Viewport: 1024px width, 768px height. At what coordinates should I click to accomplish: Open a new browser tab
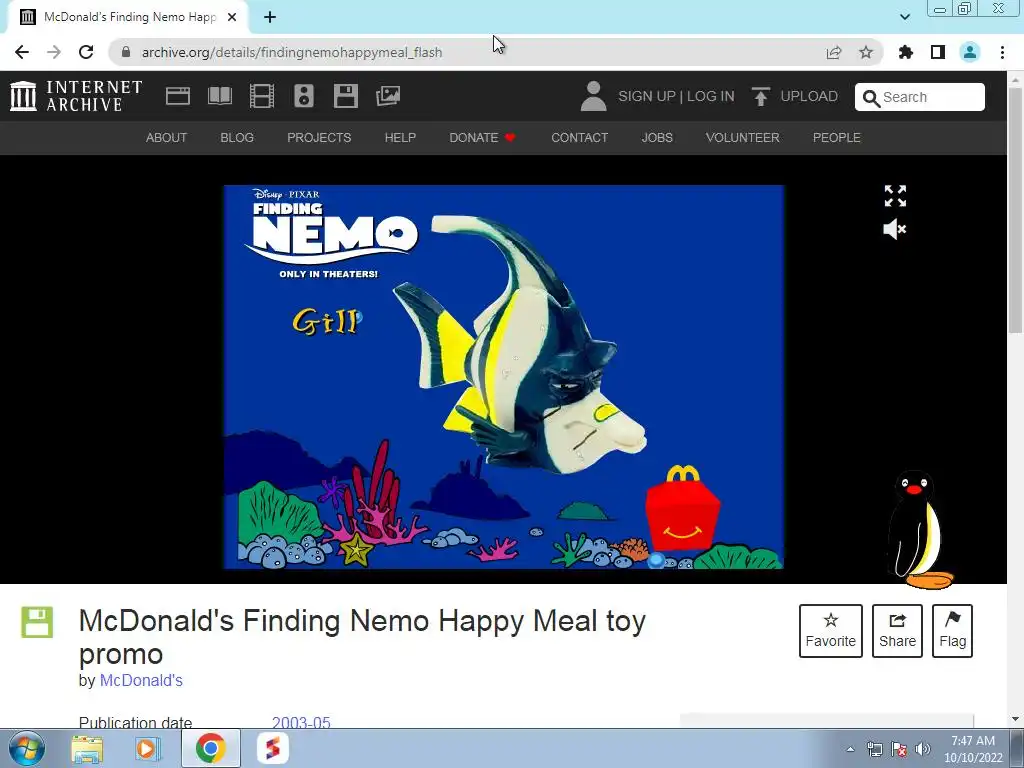[270, 17]
